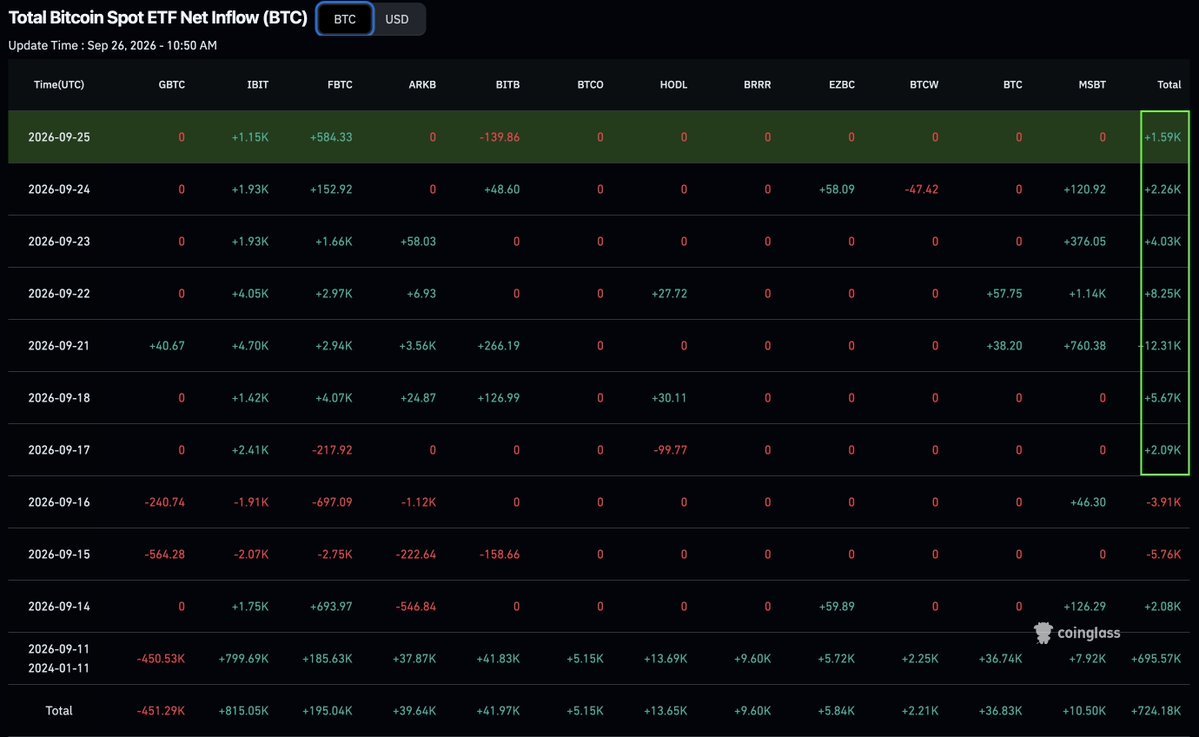Viewport: 1199px width, 737px height.
Task: Click the +4.07K FBTC value
Action: [x=333, y=398]
